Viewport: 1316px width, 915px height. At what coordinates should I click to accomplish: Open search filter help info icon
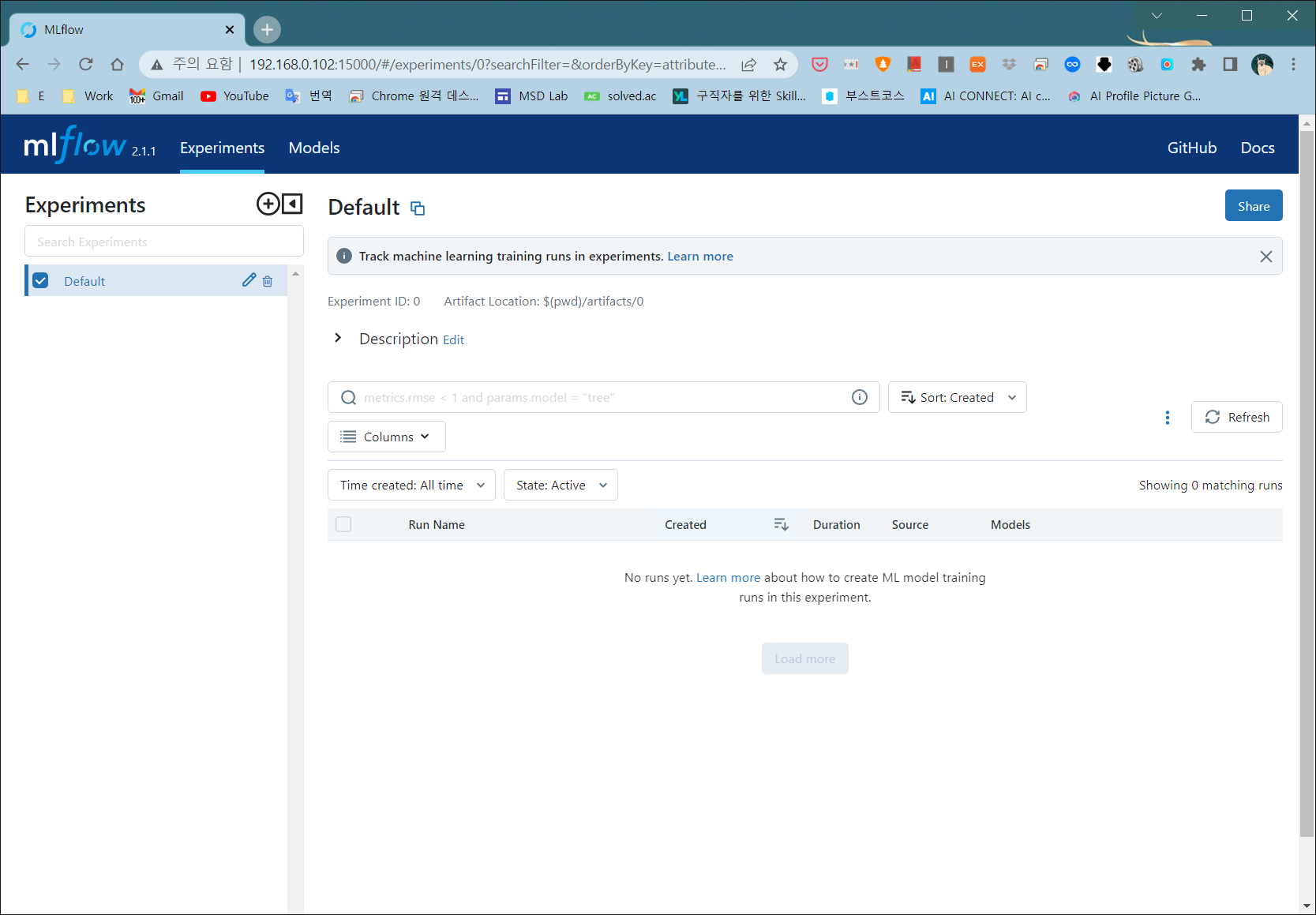coord(860,397)
